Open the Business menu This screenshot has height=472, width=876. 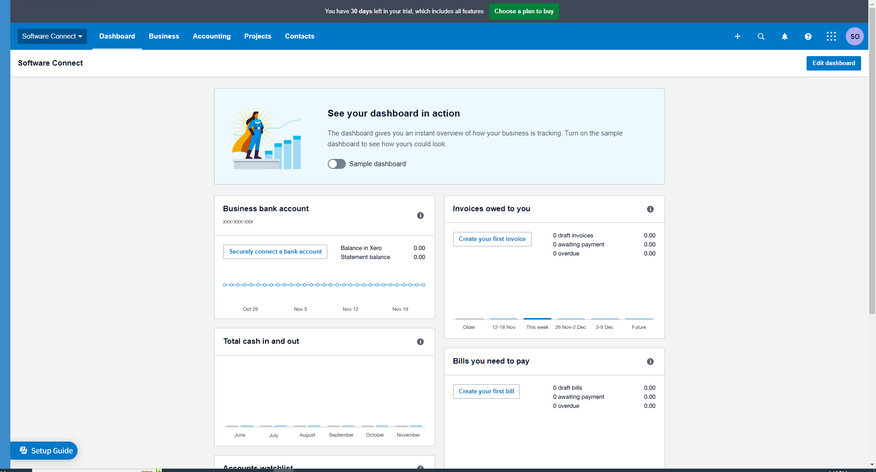pyautogui.click(x=164, y=36)
